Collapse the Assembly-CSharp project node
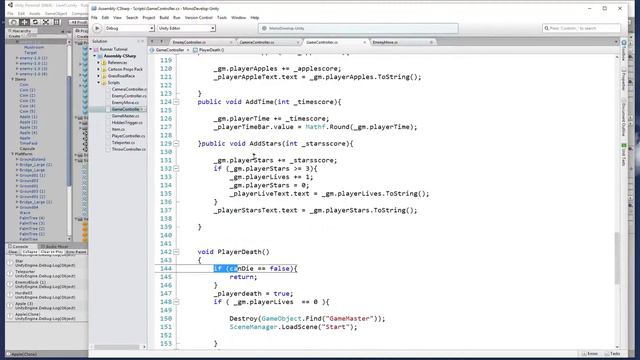The image size is (640, 360). pos(95,56)
